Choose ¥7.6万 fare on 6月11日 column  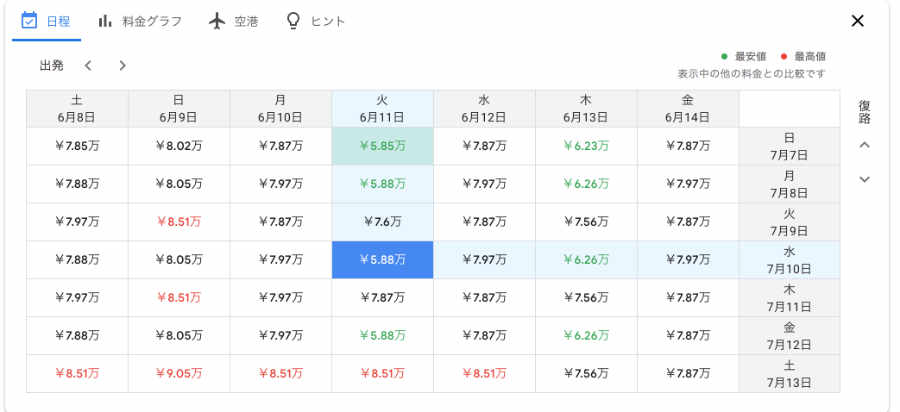pos(382,222)
